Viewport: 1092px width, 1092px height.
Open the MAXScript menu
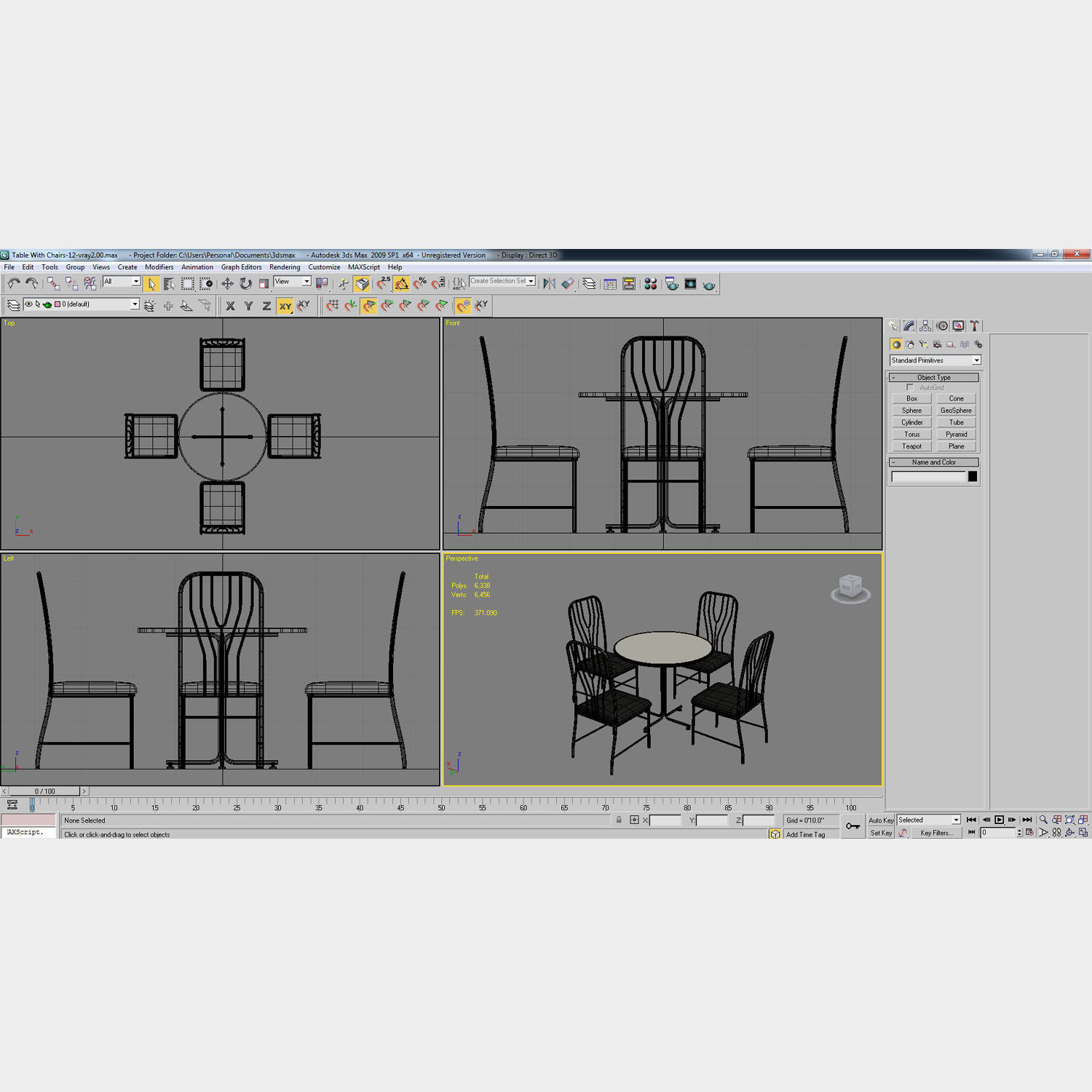364,267
